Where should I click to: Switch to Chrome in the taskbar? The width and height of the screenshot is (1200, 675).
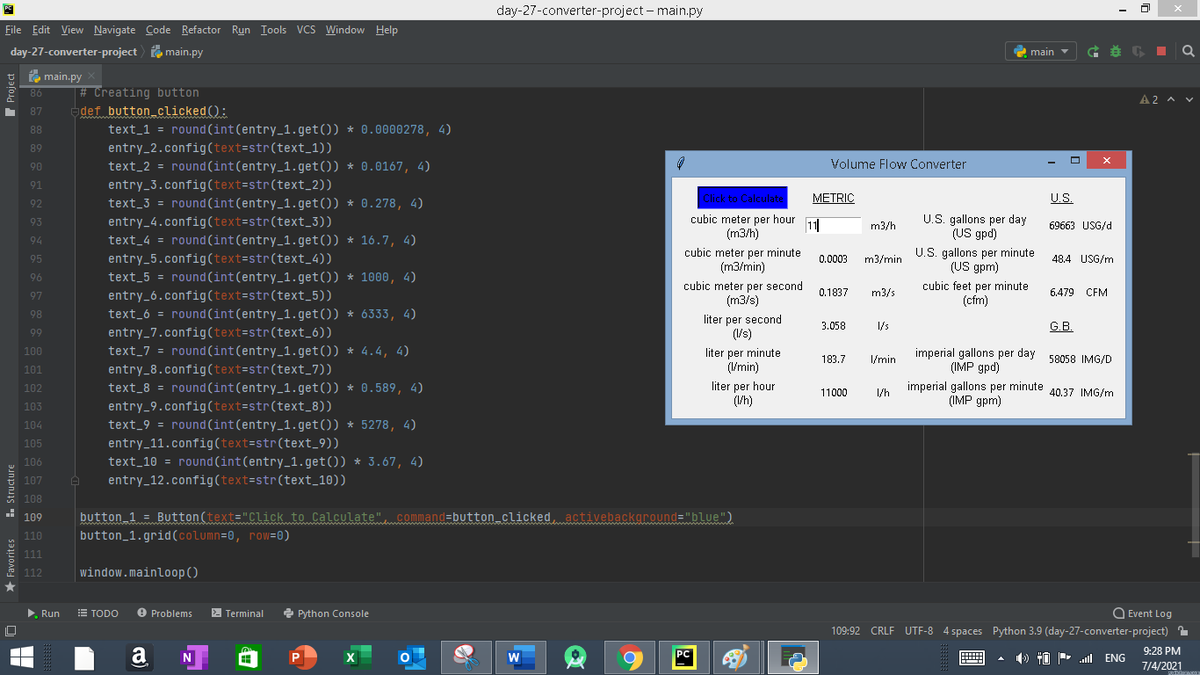[629, 657]
